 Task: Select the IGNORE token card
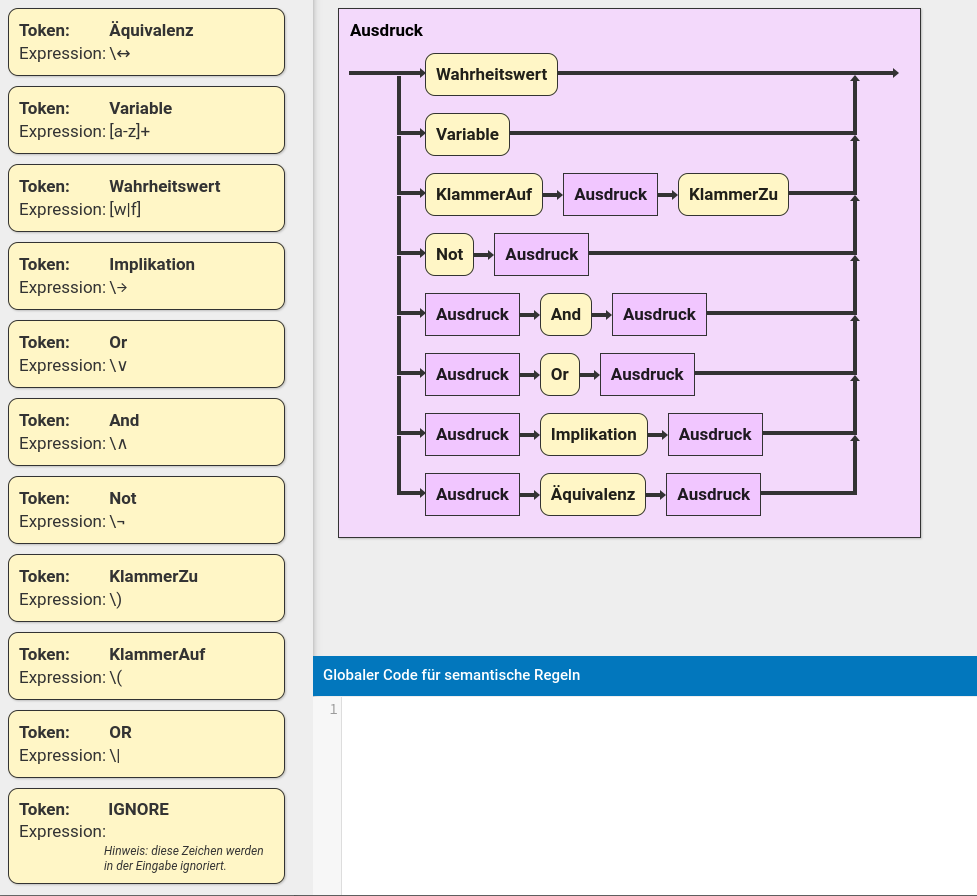[146, 836]
